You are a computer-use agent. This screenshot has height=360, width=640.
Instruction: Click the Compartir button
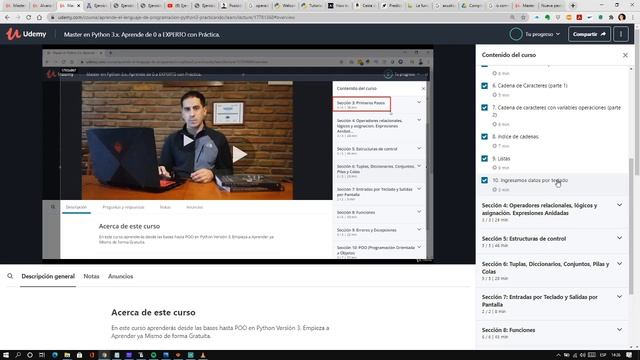(x=589, y=34)
